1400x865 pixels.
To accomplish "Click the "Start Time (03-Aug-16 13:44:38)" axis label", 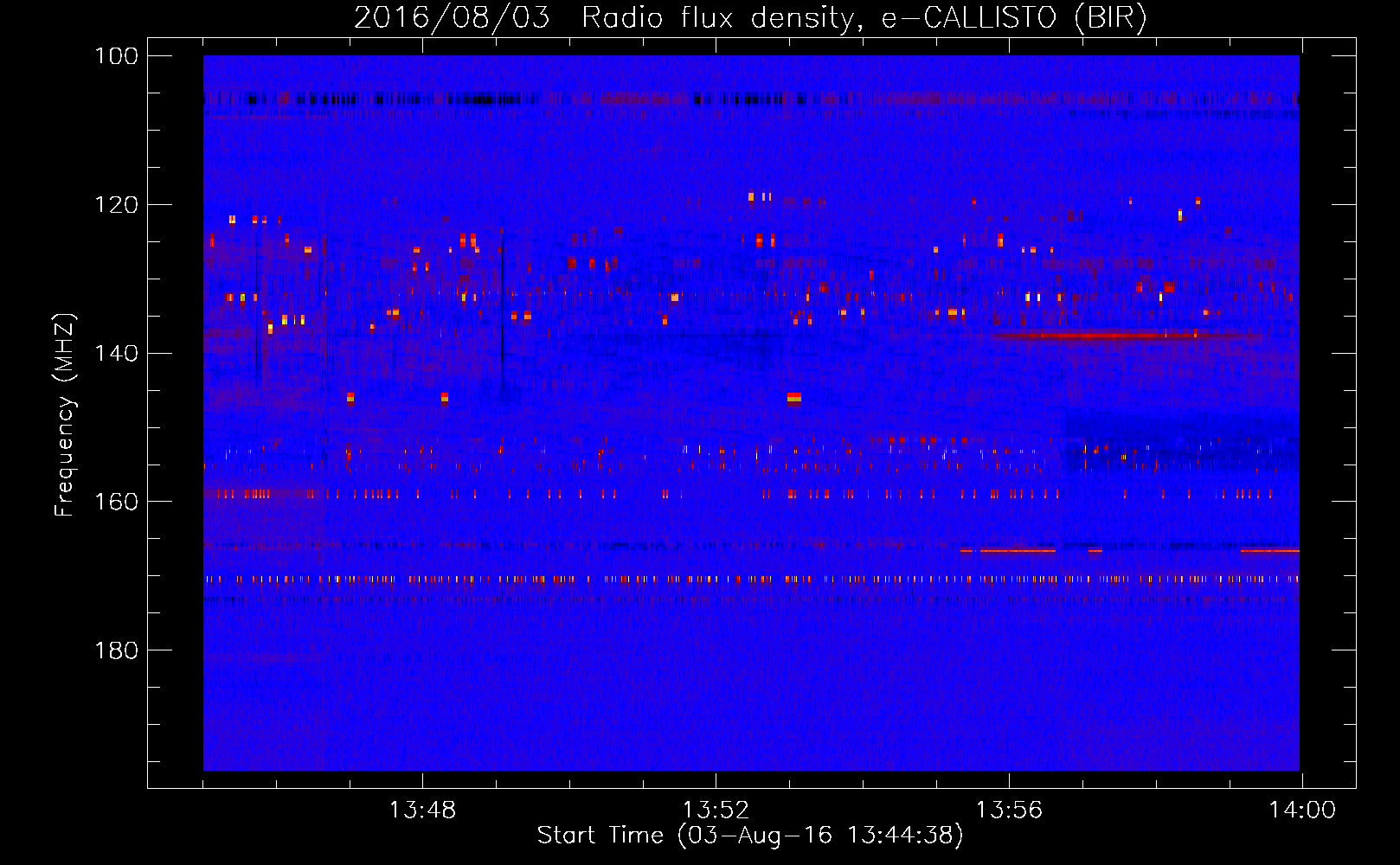I will tap(749, 836).
